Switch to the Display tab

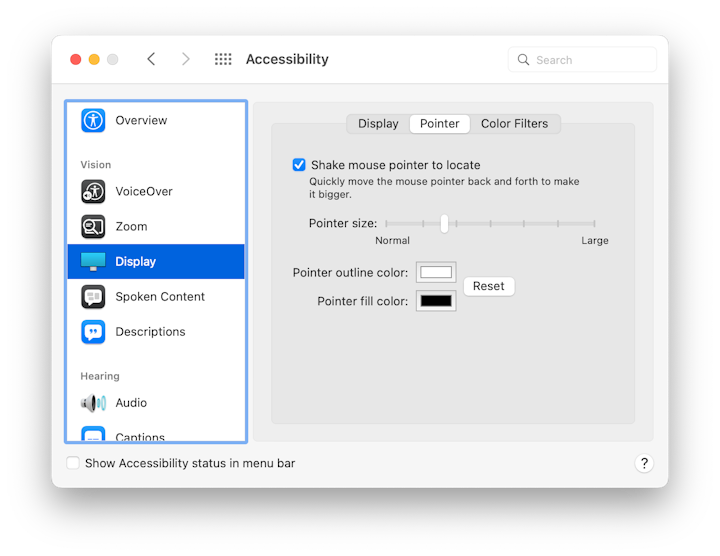pos(378,124)
